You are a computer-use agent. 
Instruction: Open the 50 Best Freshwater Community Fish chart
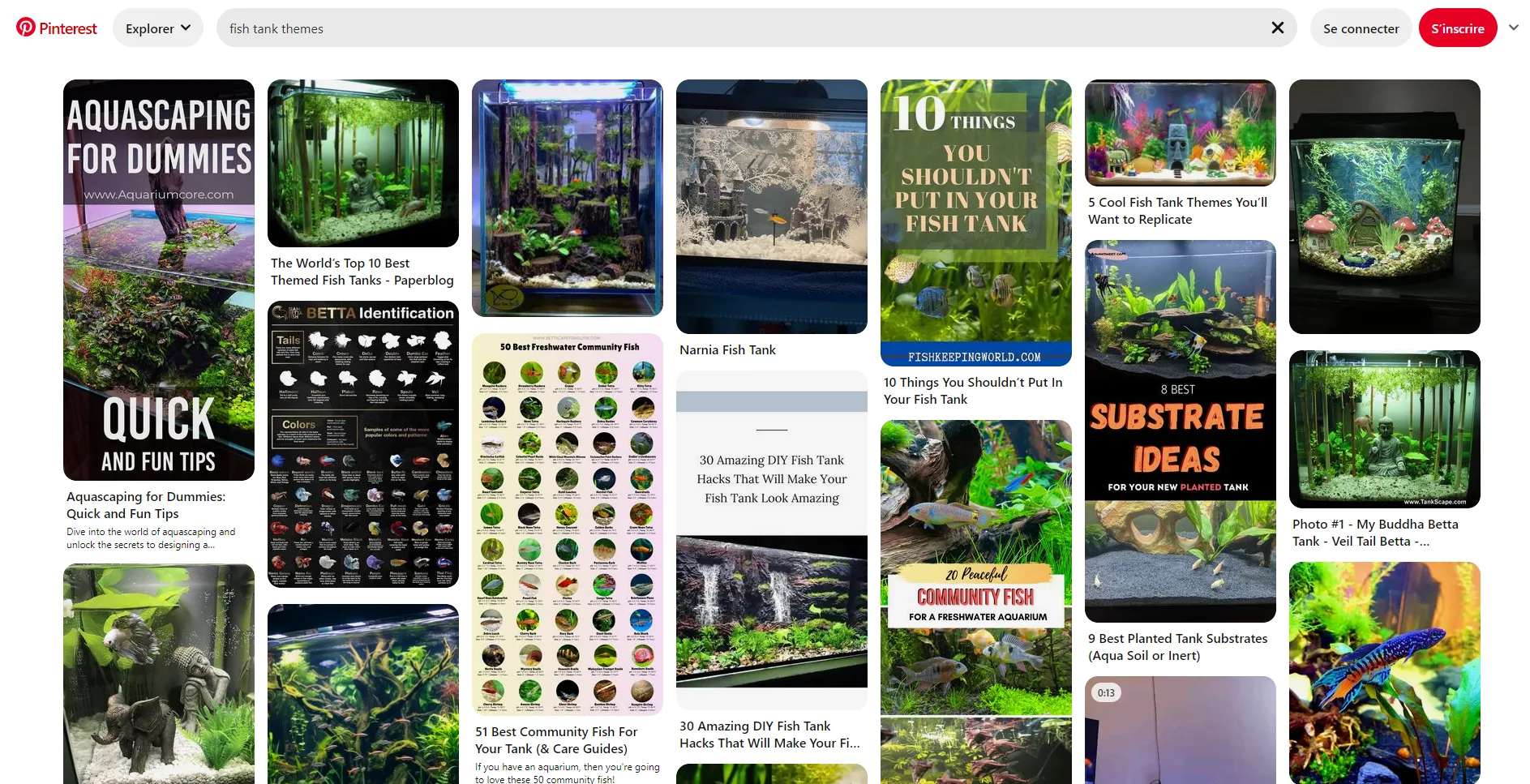coord(568,524)
